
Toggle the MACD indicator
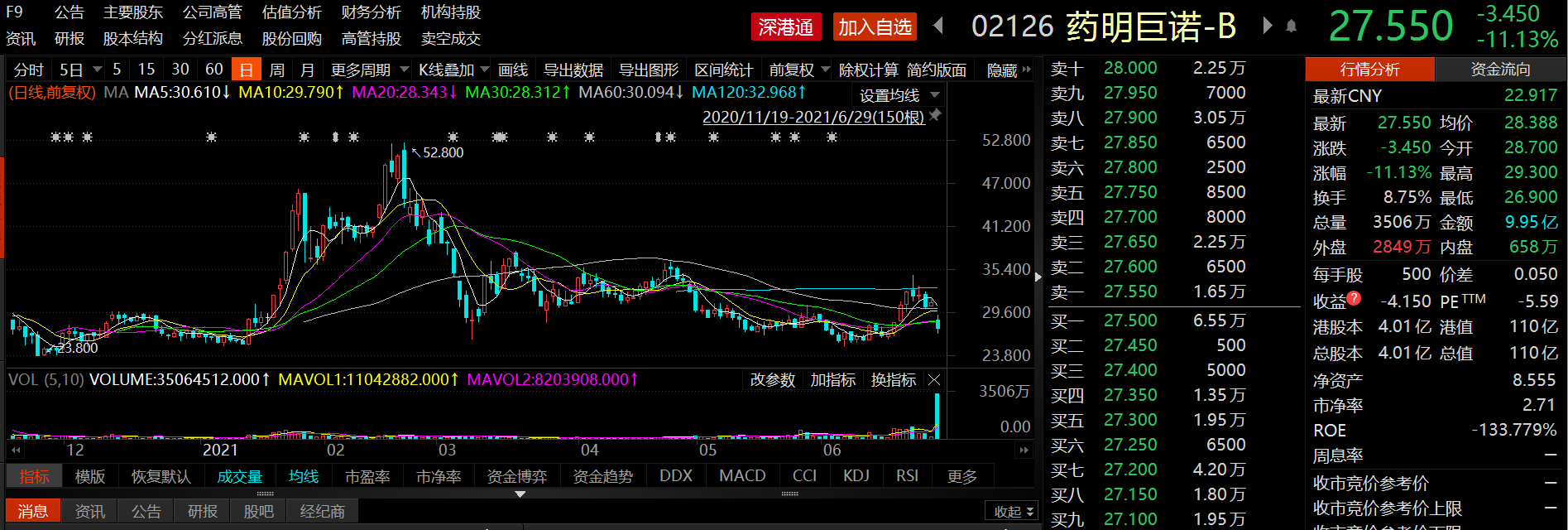(x=742, y=476)
